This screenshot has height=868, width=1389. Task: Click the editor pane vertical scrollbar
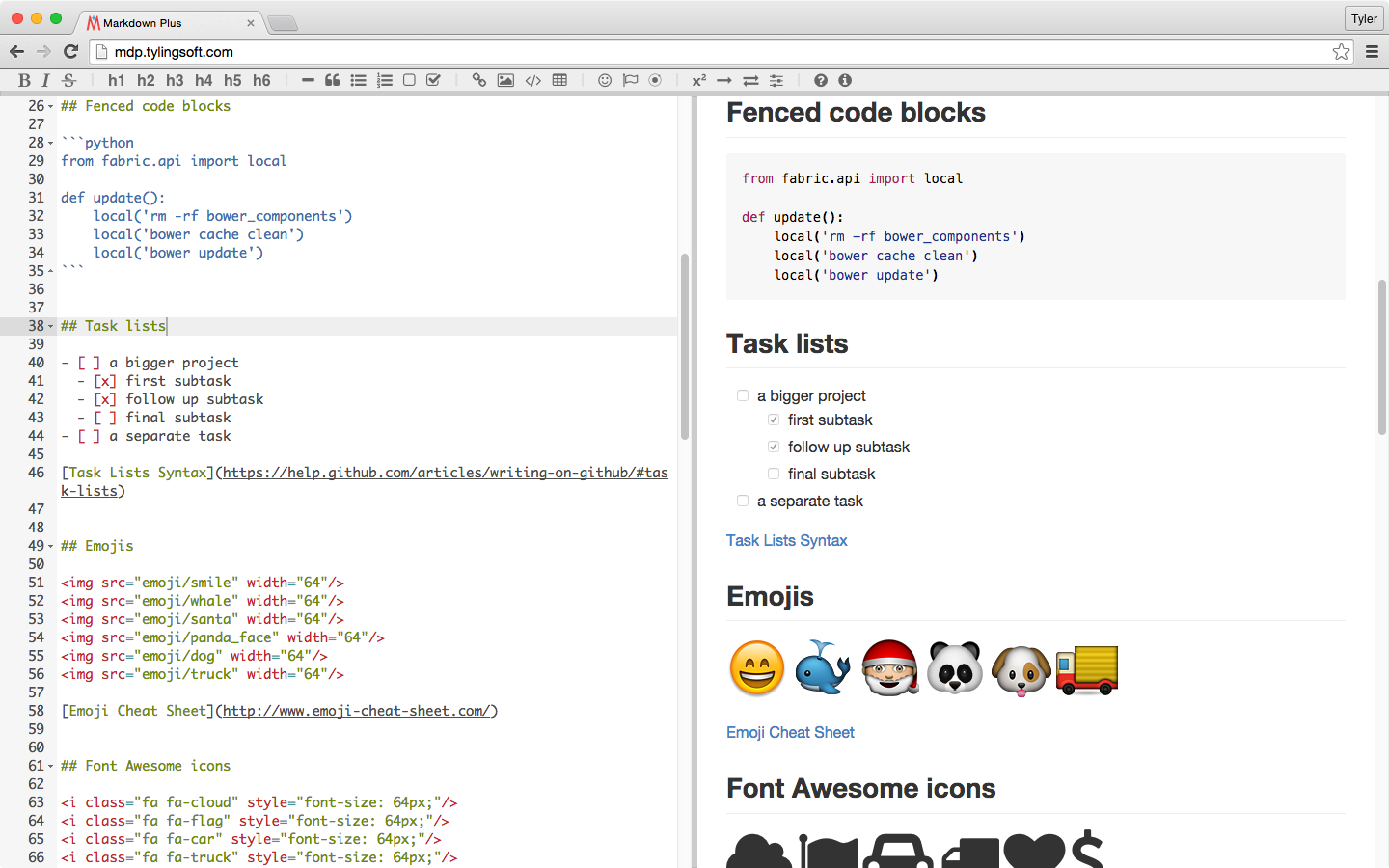point(685,347)
